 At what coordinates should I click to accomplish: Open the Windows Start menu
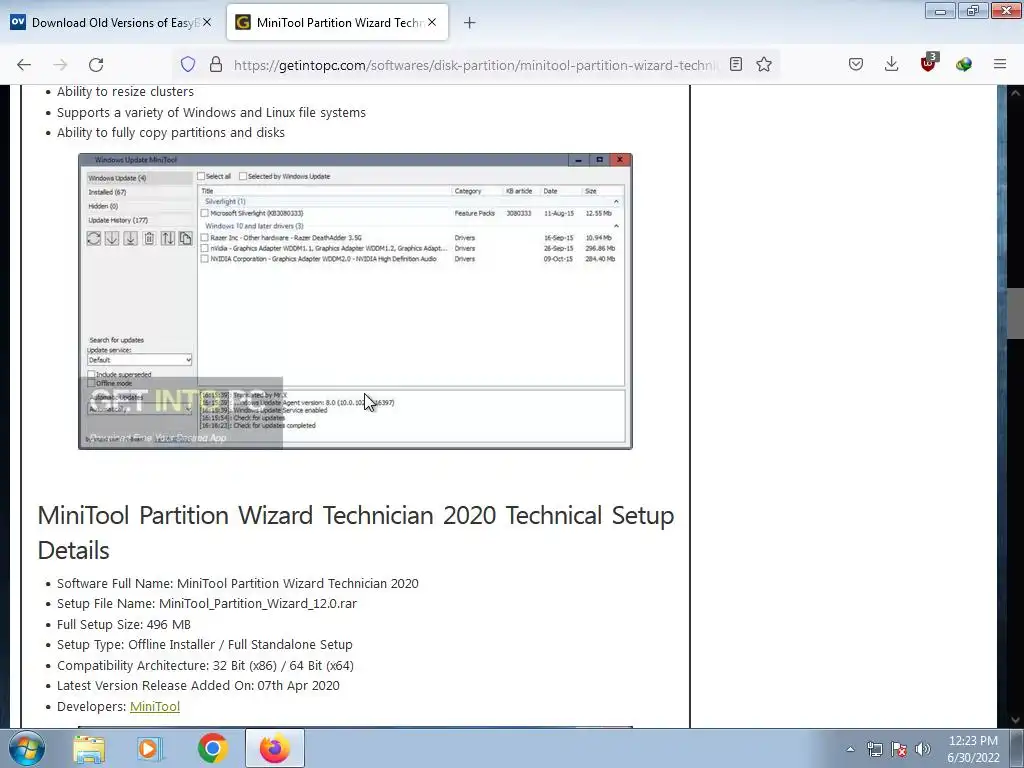pos(27,748)
